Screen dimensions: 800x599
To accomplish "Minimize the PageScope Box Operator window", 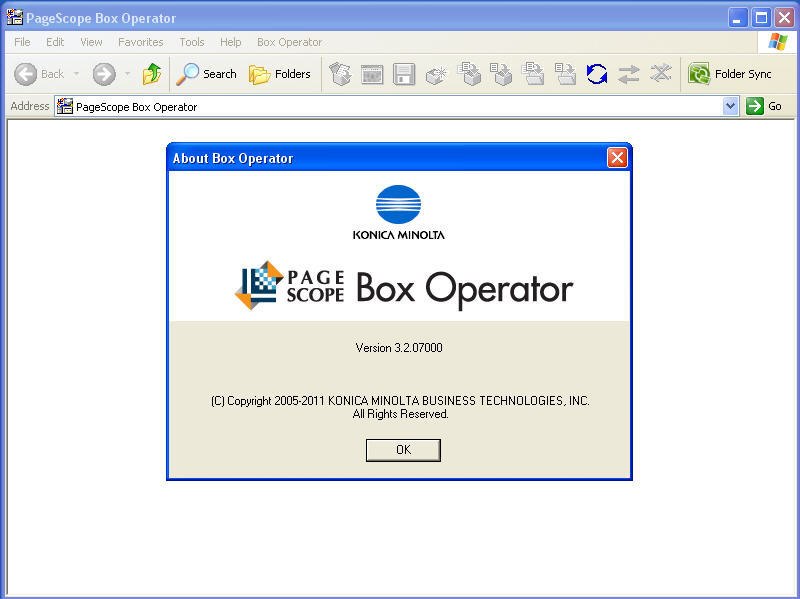I will pyautogui.click(x=737, y=18).
